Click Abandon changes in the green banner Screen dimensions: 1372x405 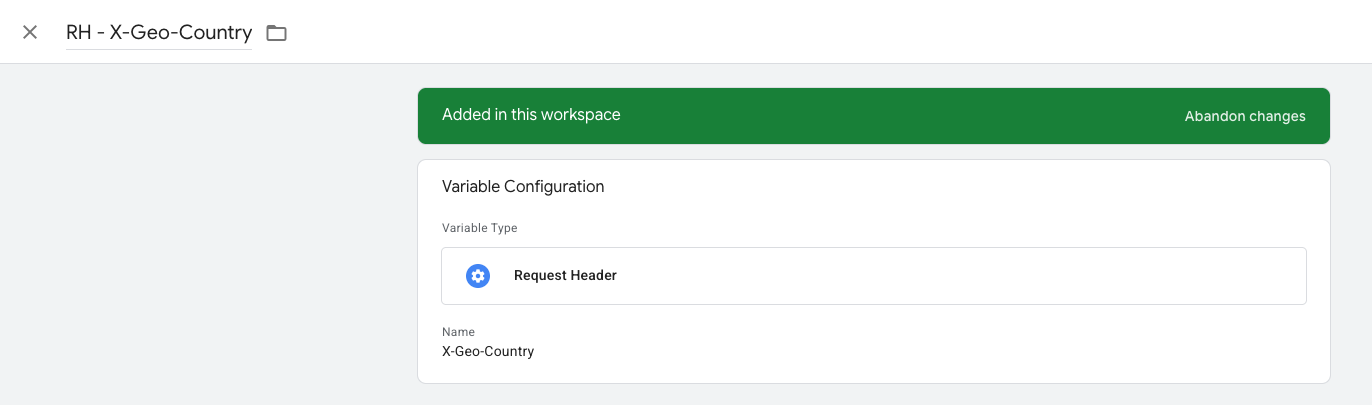[x=1244, y=116]
